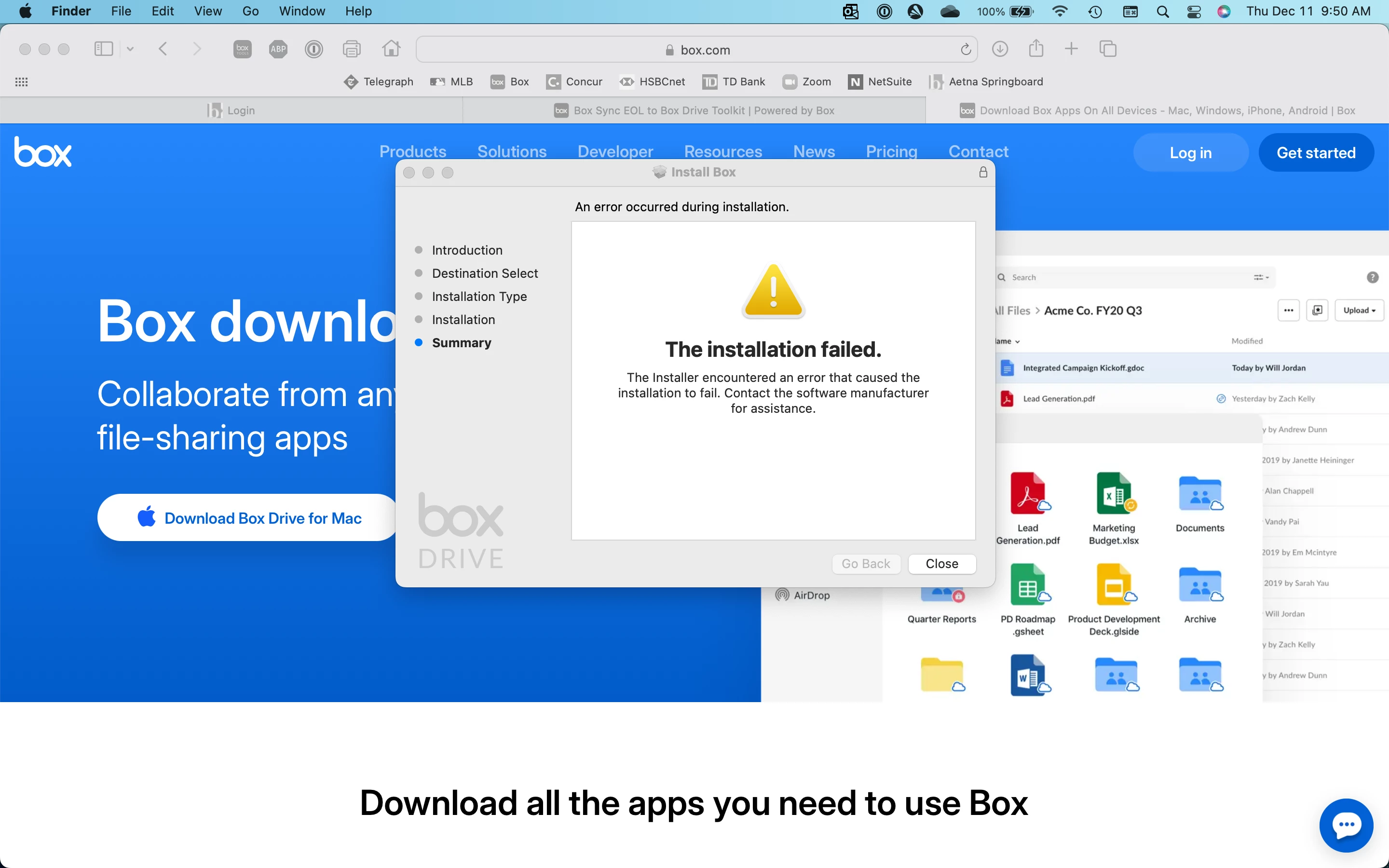Open the 1Password extension icon

click(x=314, y=49)
